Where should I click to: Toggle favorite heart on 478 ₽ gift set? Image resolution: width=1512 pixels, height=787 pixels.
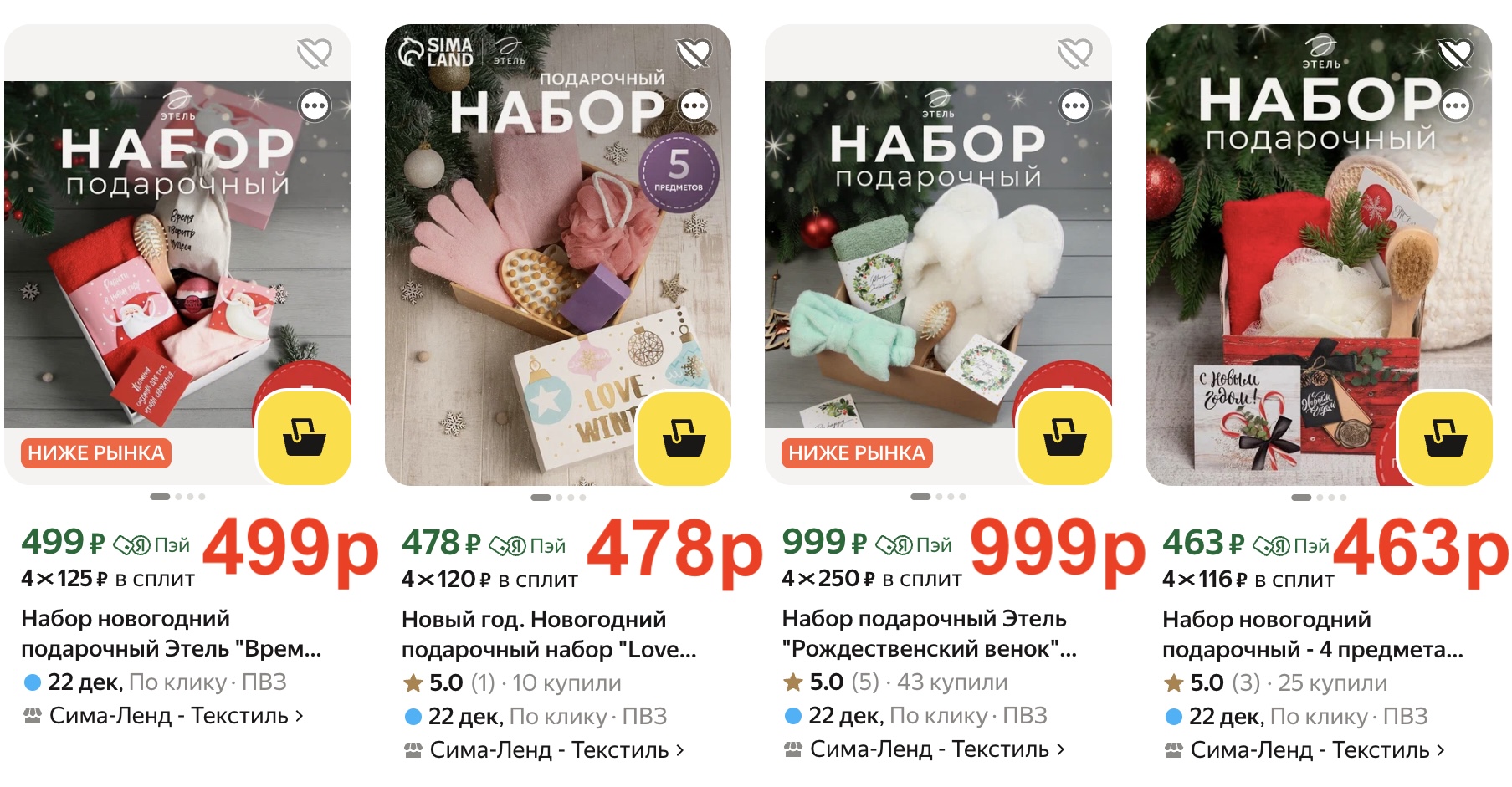click(694, 54)
